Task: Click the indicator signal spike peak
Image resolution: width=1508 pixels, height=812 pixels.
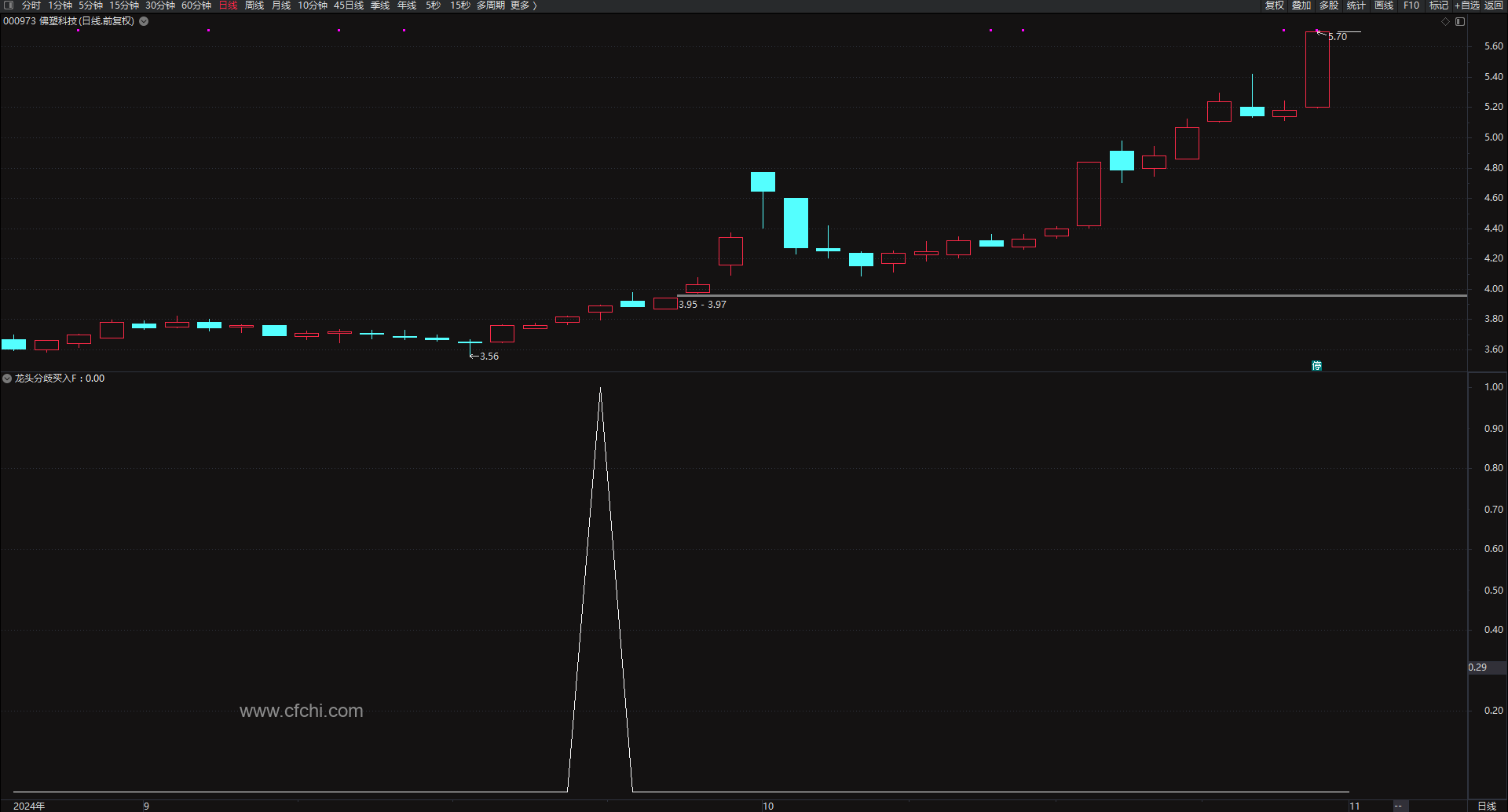Action: click(x=600, y=389)
